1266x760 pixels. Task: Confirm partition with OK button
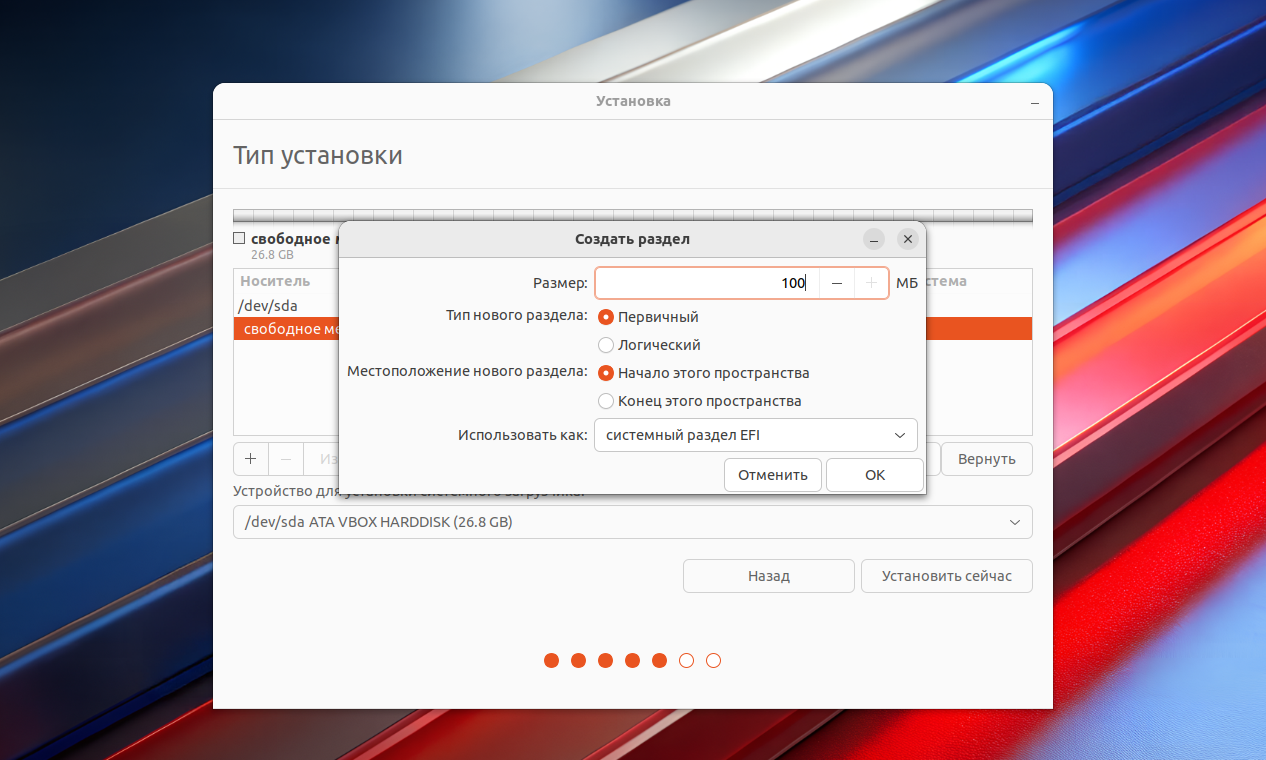(x=875, y=475)
